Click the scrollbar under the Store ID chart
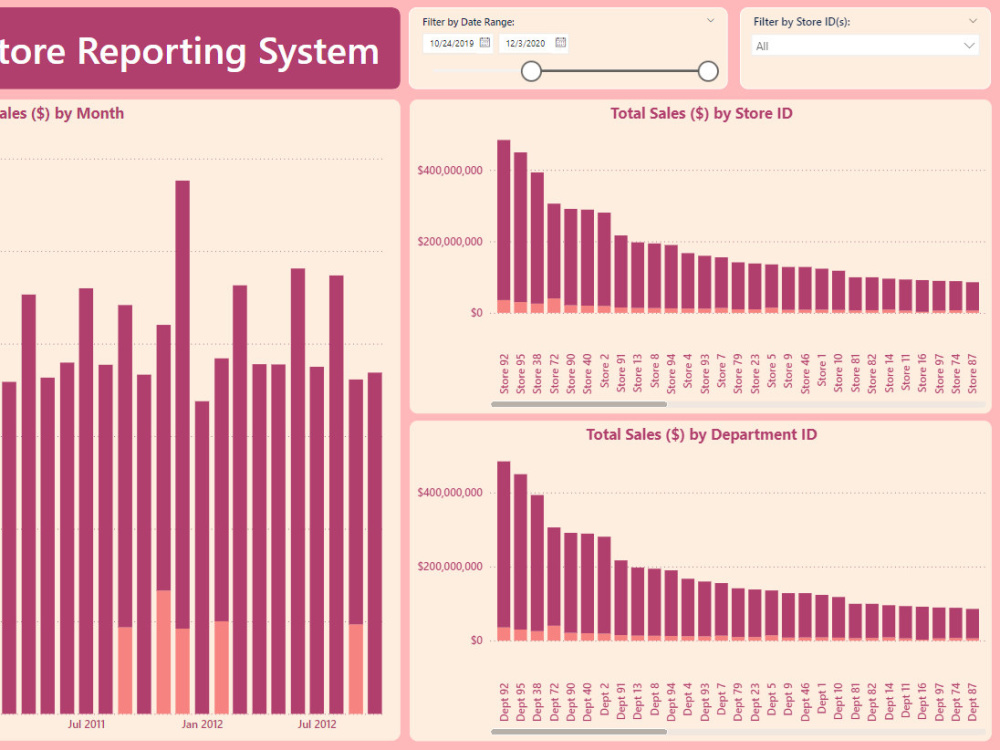 580,404
